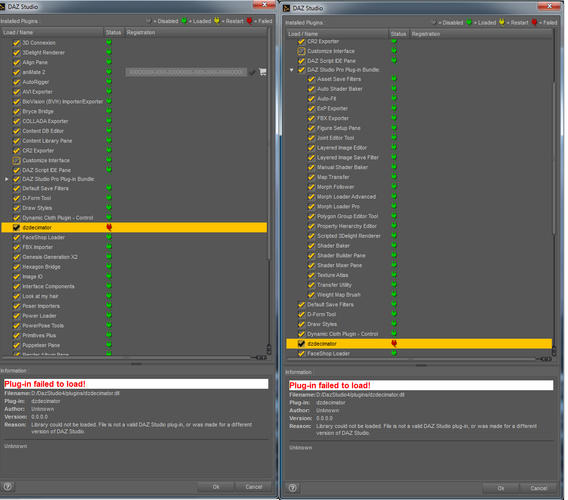Select the Content Library Pane row

click(134, 141)
